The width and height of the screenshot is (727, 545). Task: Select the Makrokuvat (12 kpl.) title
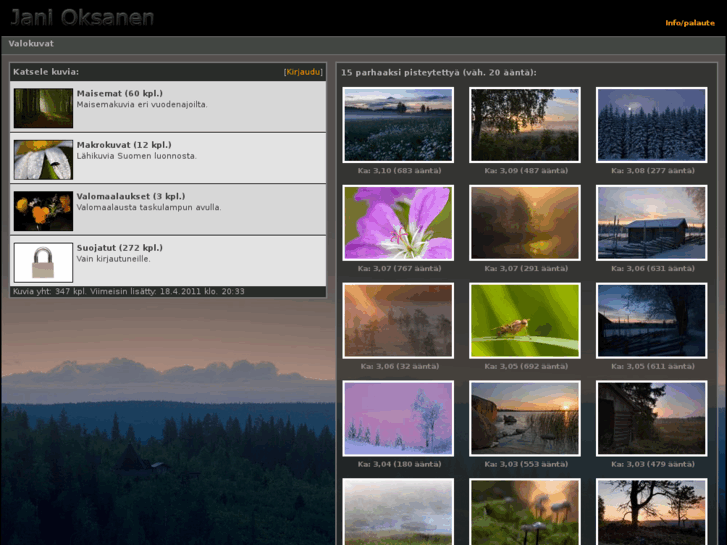124,145
